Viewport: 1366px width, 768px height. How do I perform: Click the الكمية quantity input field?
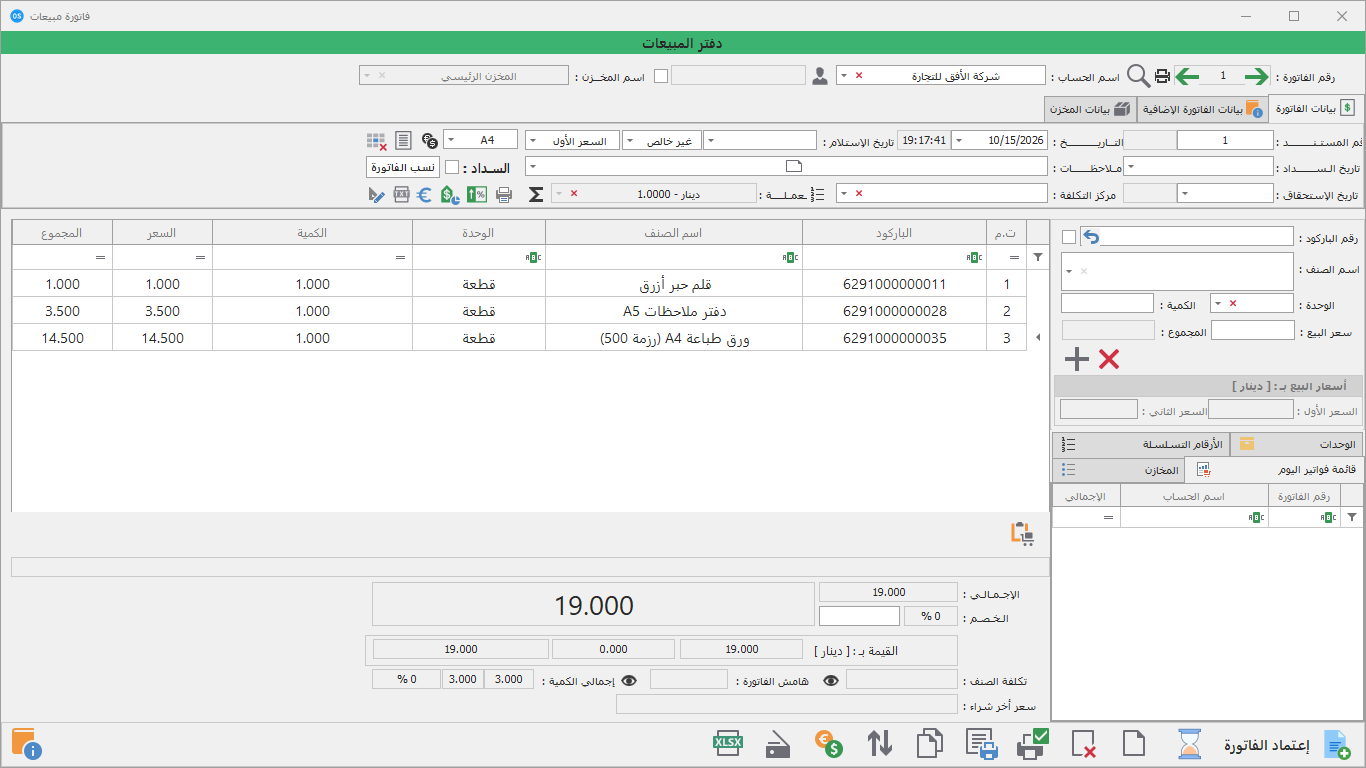(1107, 303)
